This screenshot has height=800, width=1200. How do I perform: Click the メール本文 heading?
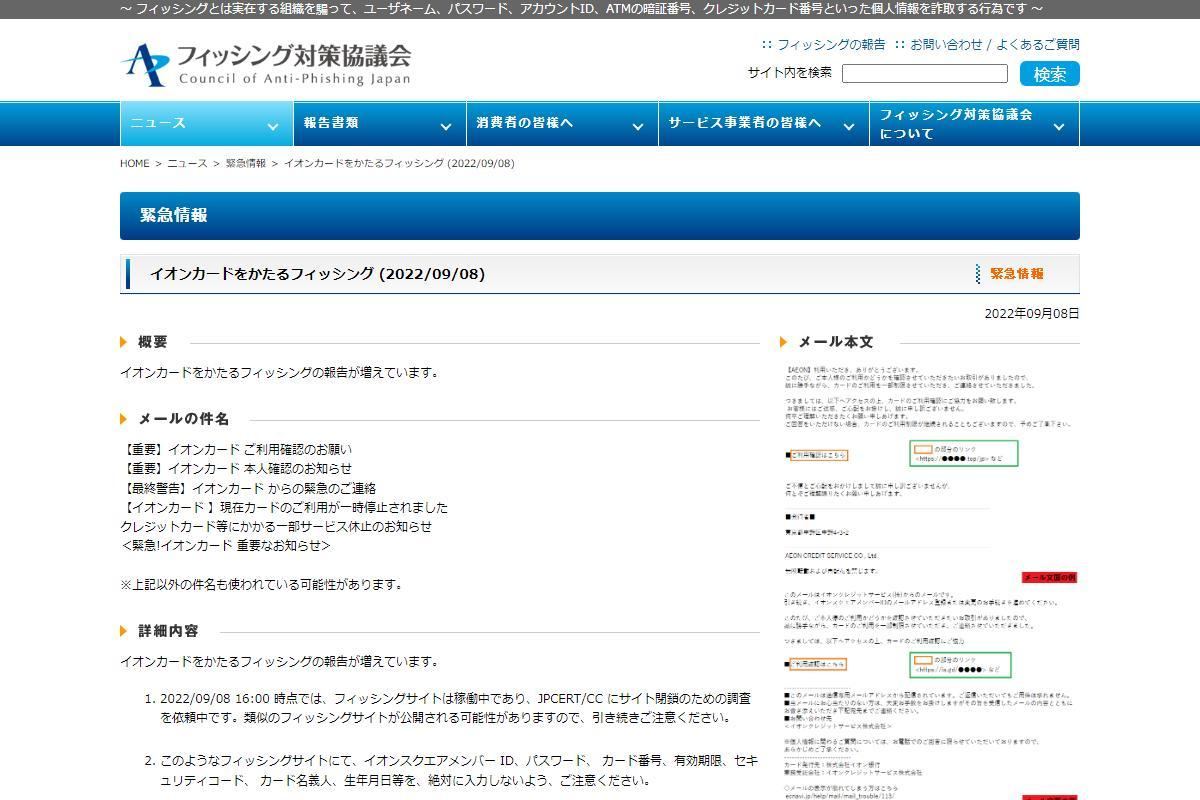click(835, 342)
